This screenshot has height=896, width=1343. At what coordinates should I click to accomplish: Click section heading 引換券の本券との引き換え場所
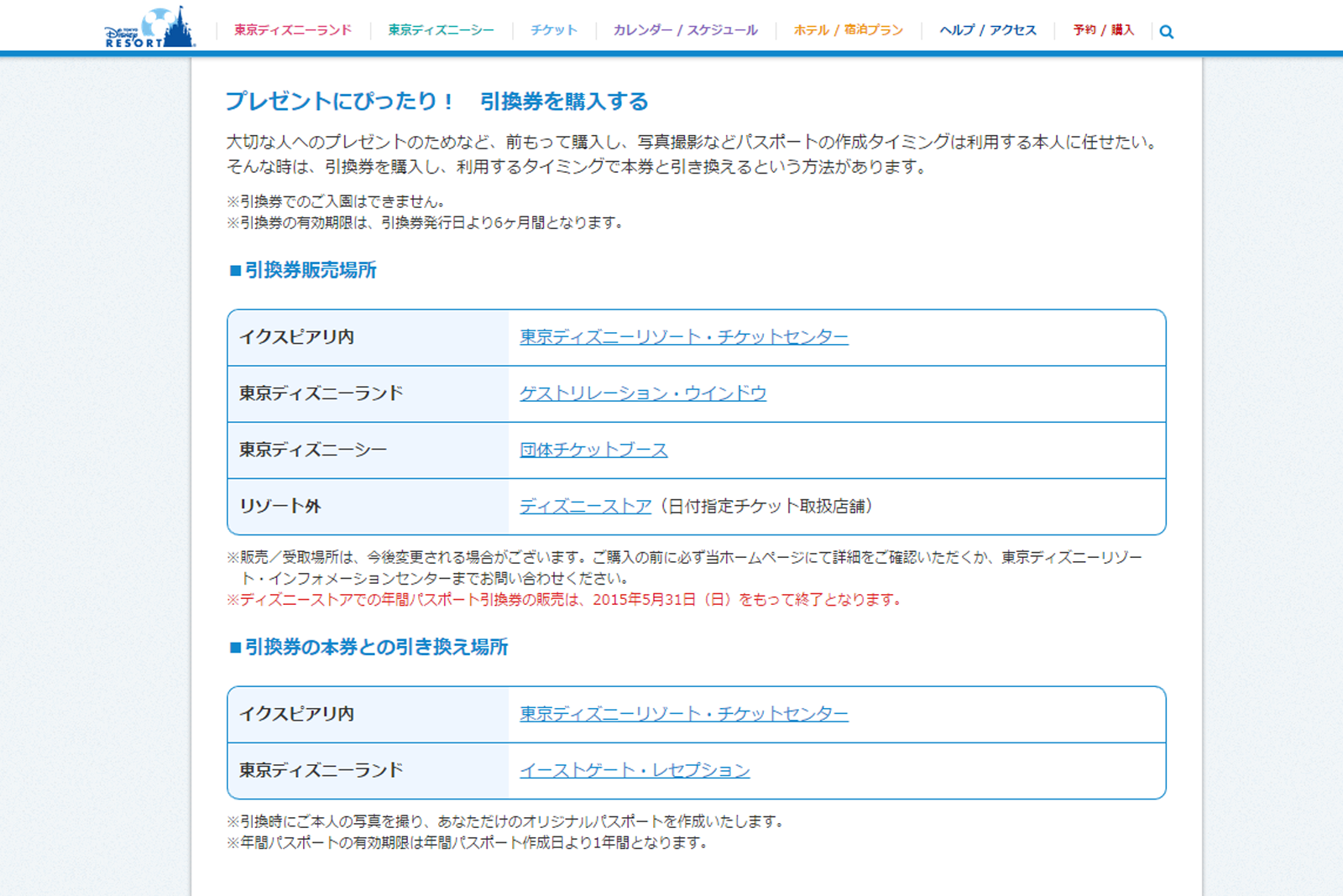(x=368, y=647)
